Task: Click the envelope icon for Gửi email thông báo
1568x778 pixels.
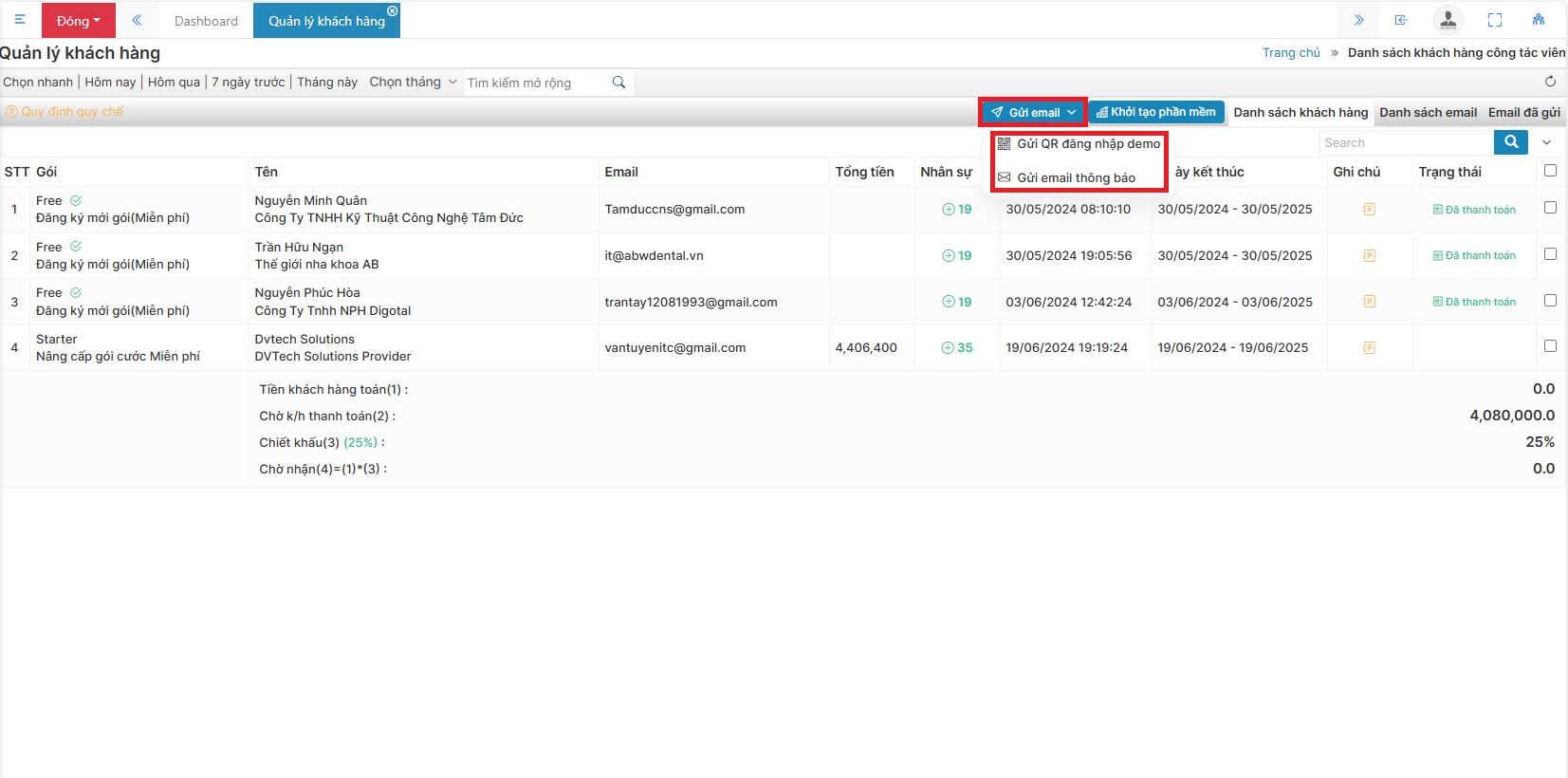Action: pyautogui.click(x=1004, y=177)
